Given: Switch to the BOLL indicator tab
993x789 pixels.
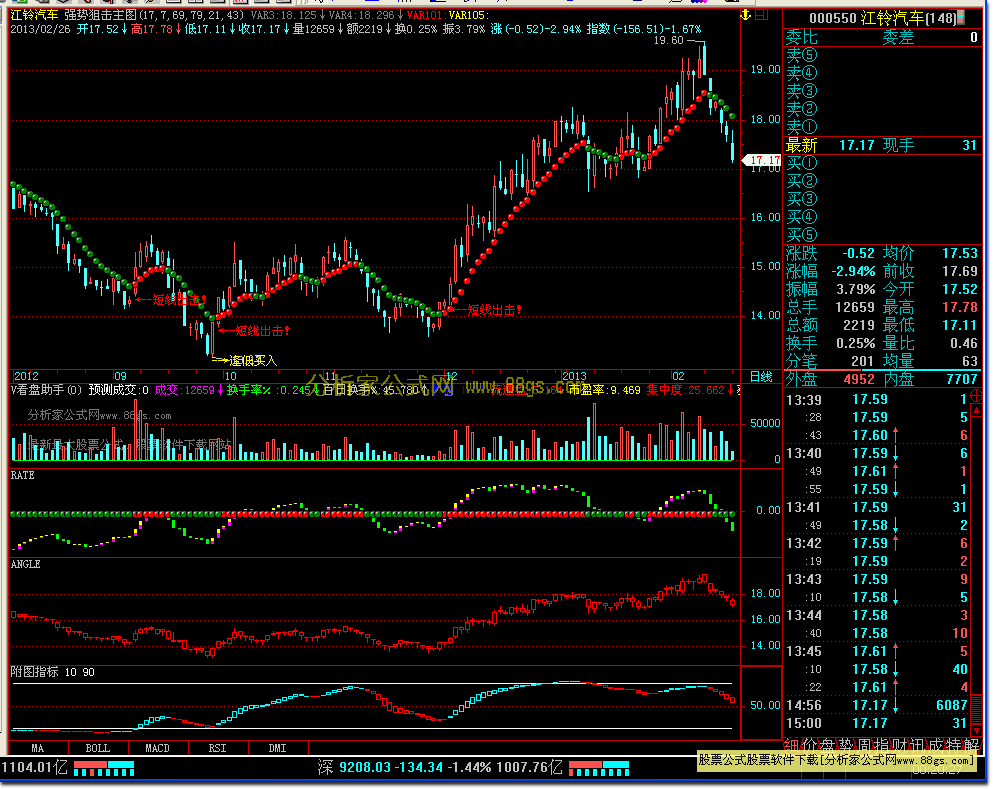Looking at the screenshot, I should [98, 748].
